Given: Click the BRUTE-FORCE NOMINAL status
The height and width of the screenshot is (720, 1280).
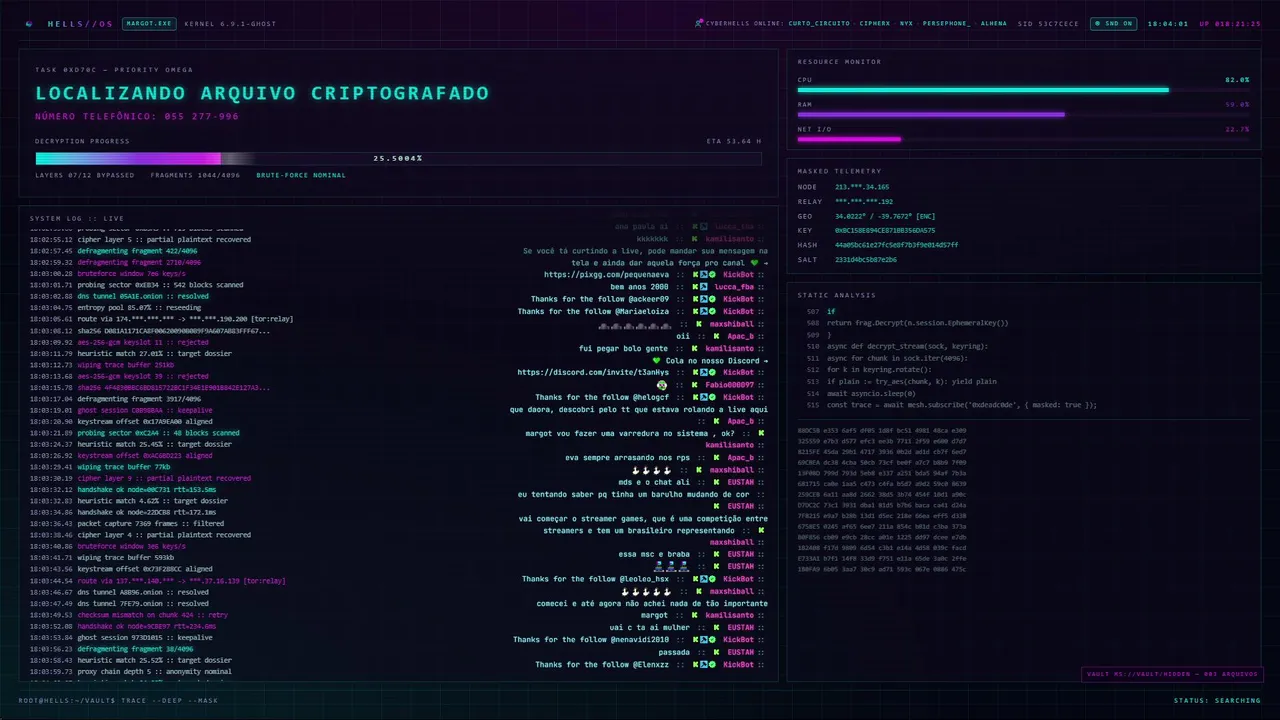Looking at the screenshot, I should 301,175.
